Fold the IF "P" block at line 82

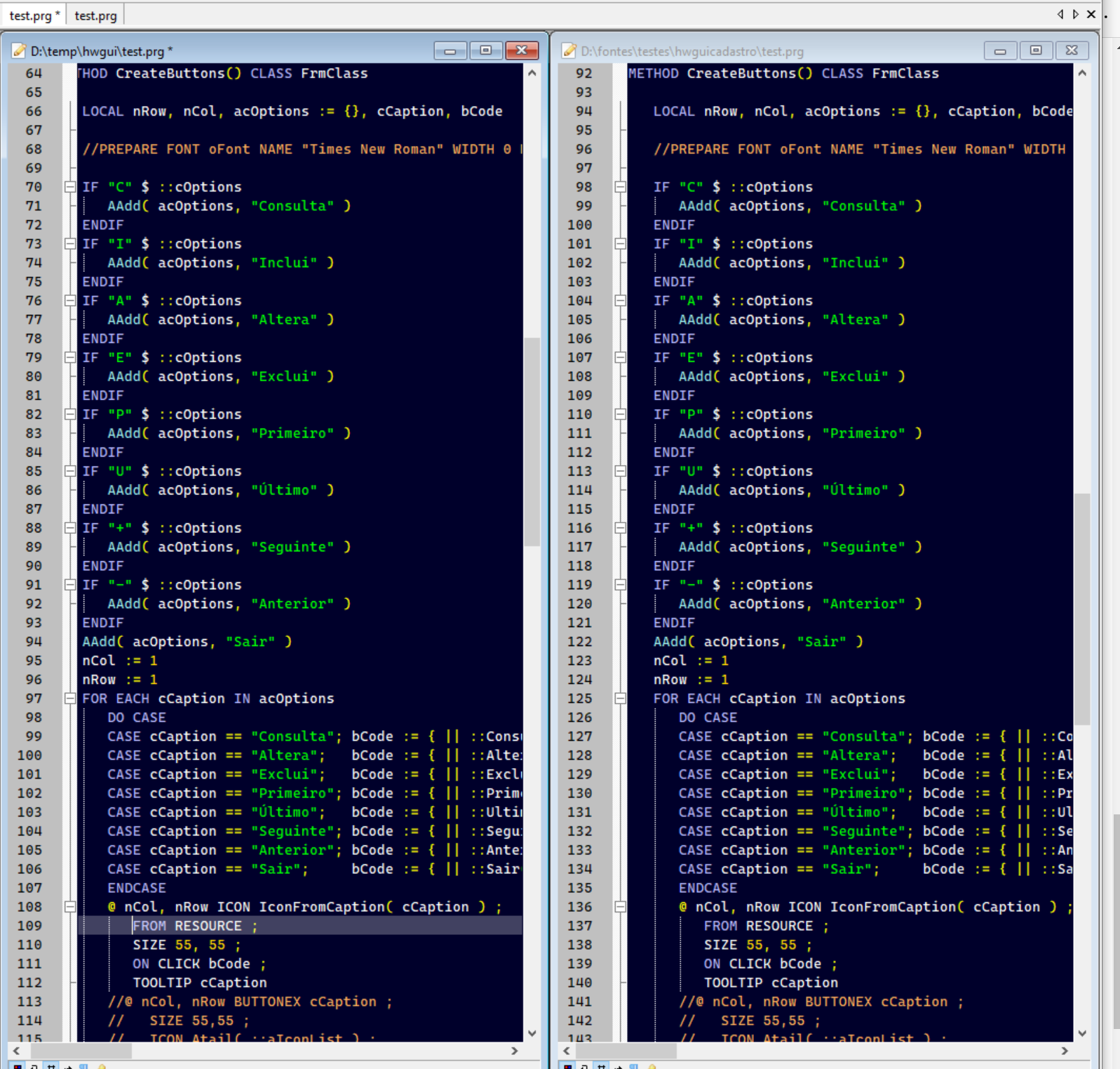(70, 415)
